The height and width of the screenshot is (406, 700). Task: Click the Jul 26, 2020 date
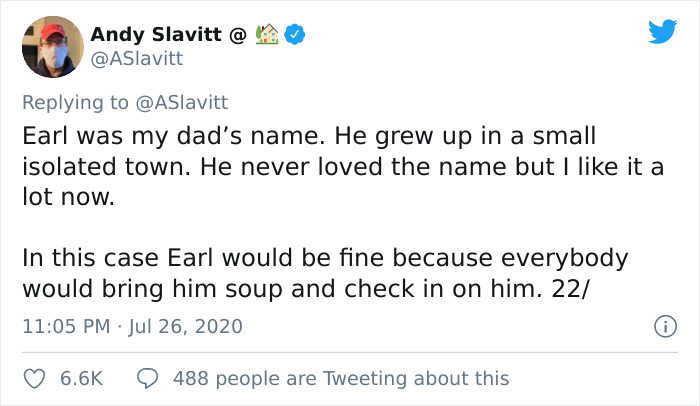(x=187, y=326)
